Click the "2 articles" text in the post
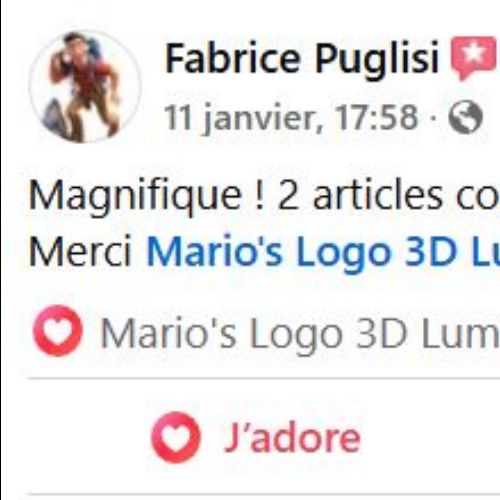Screen dimensions: 500x500 click(359, 195)
